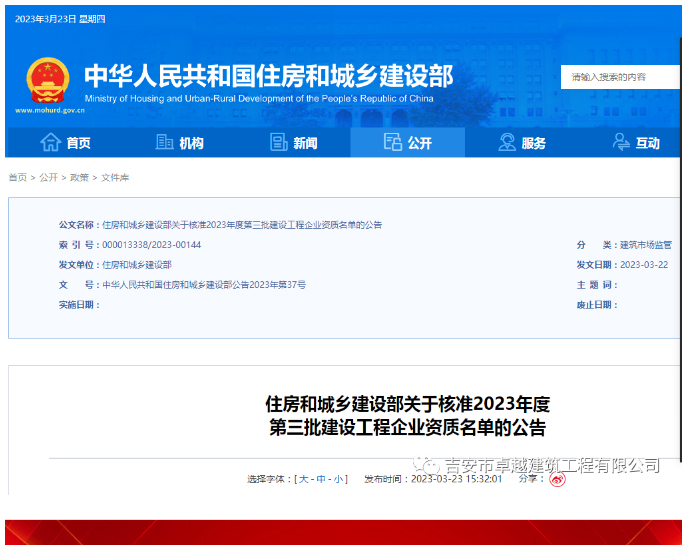Click the 公文名称 announcement title line
Image resolution: width=686 pixels, height=545 pixels.
242,225
